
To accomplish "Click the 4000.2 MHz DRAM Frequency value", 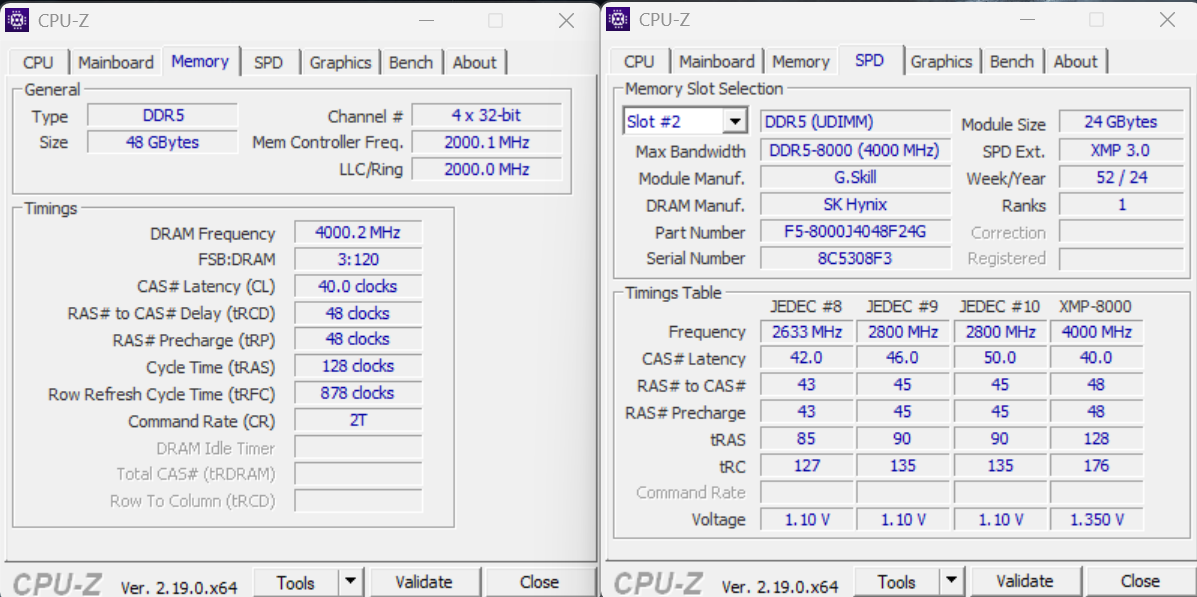I will [358, 233].
